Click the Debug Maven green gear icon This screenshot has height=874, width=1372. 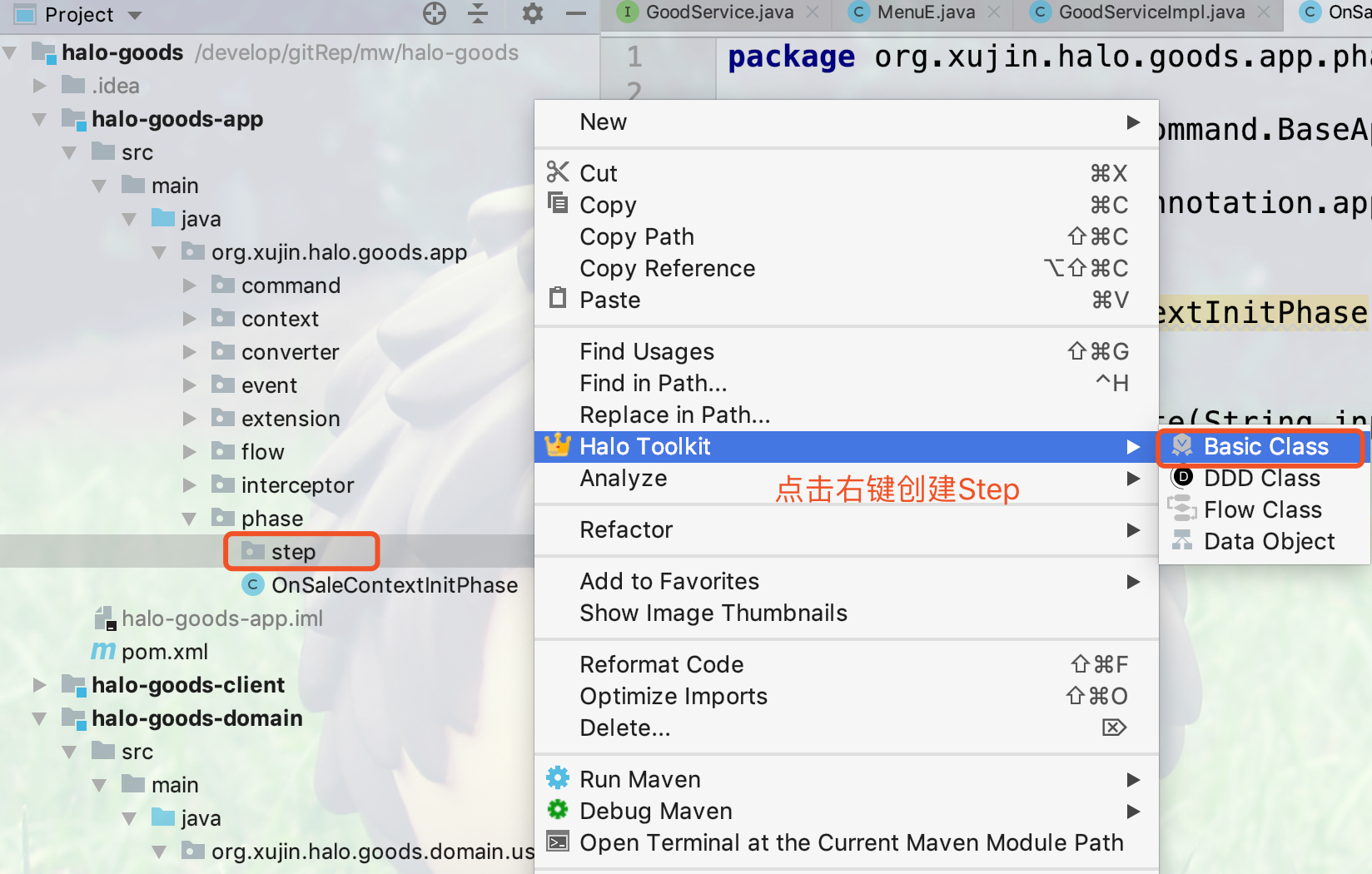(x=558, y=809)
